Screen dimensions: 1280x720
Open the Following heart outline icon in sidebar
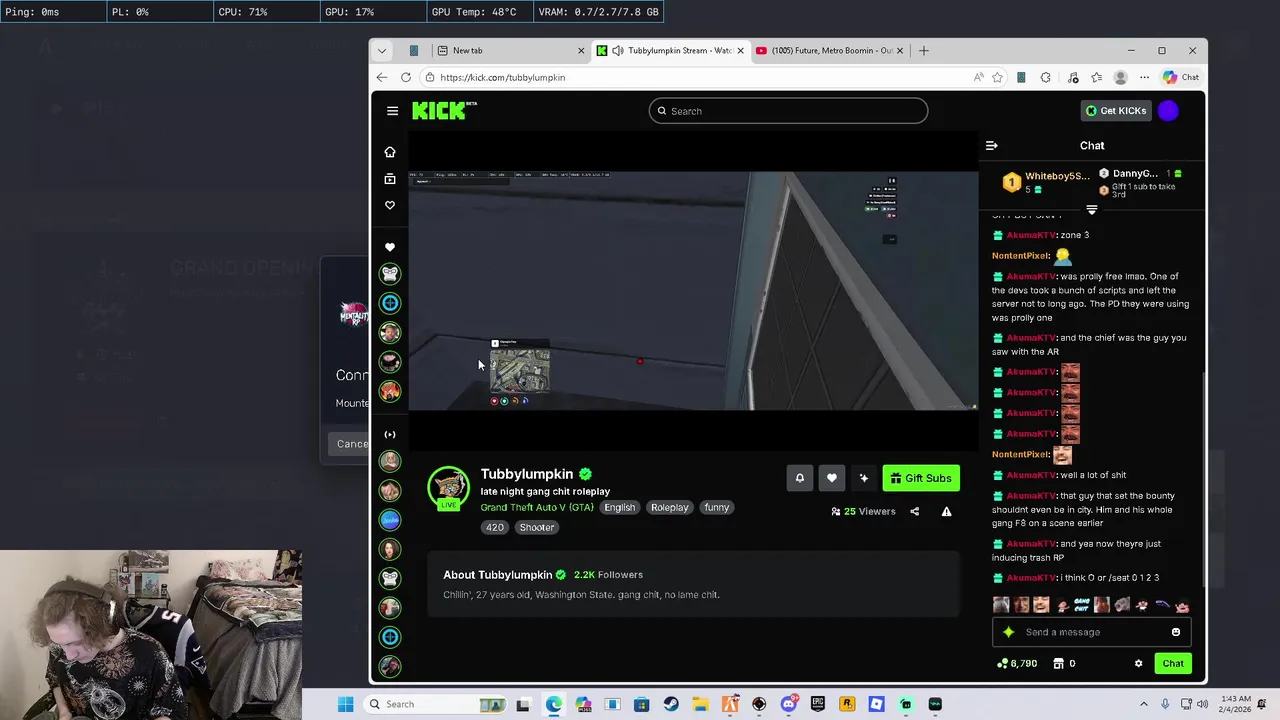390,205
